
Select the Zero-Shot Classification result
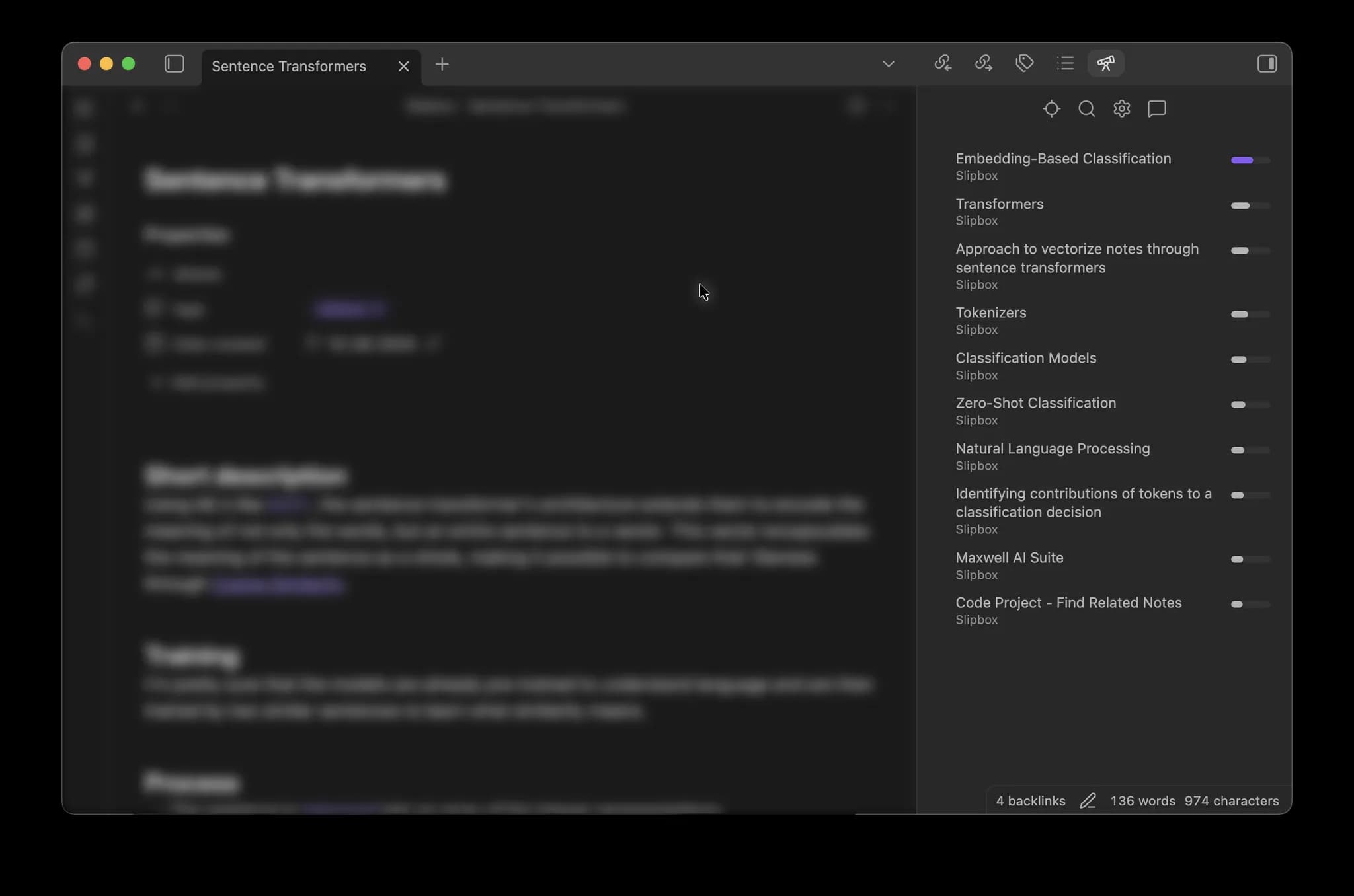[x=1036, y=403]
